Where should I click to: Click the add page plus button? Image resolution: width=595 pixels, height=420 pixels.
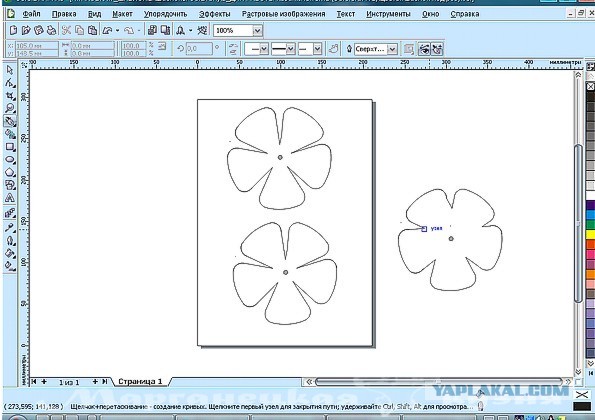pos(44,382)
